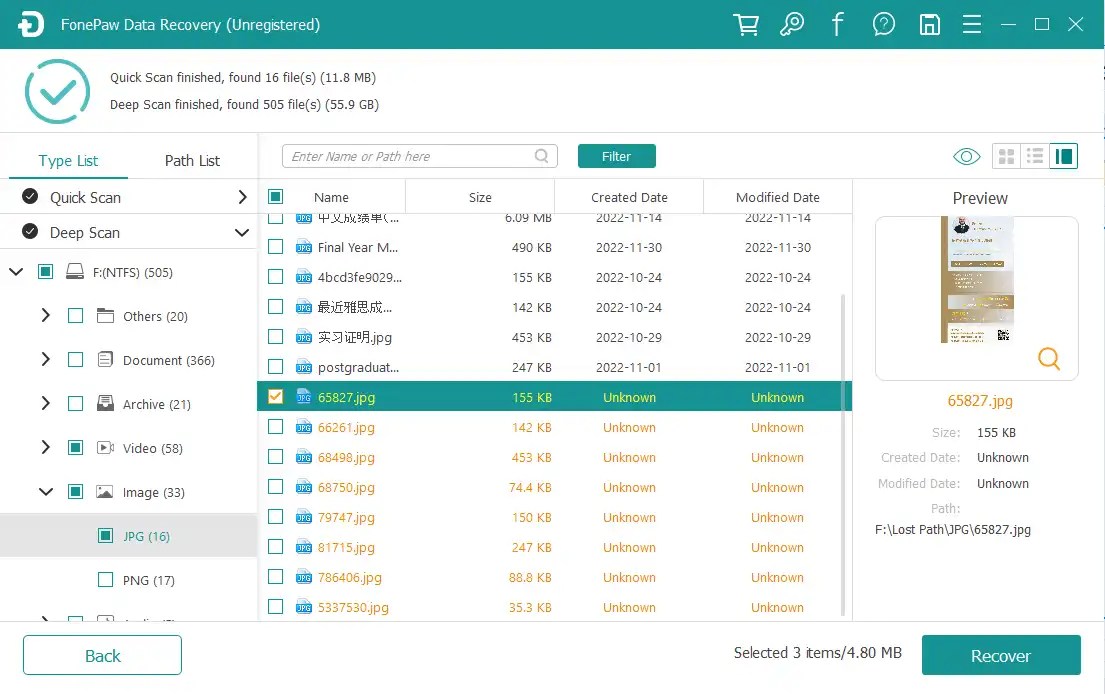Expand the Quick Scan section arrow
This screenshot has width=1105, height=694.
[x=242, y=197]
